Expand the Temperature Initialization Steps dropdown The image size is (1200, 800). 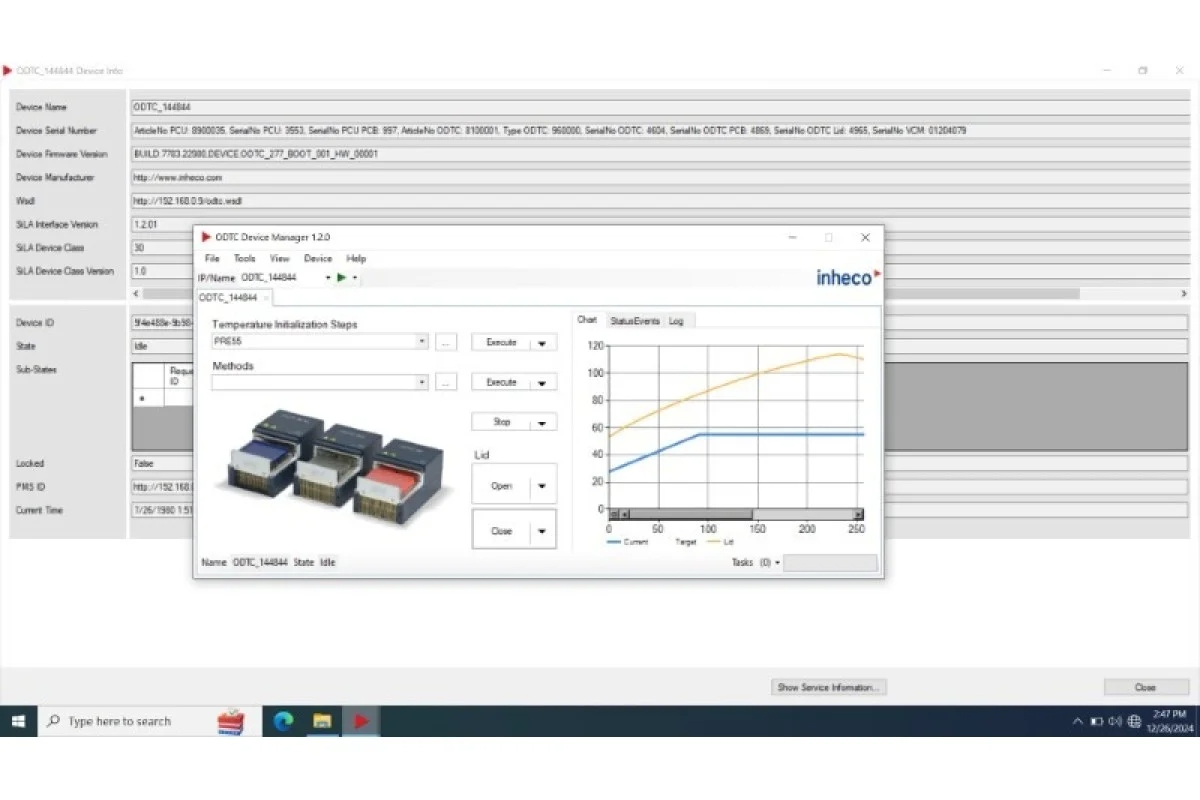tap(422, 342)
